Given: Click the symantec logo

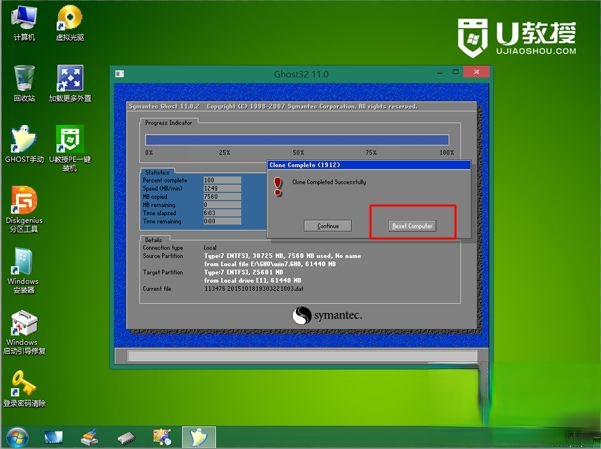Looking at the screenshot, I should pos(327,316).
